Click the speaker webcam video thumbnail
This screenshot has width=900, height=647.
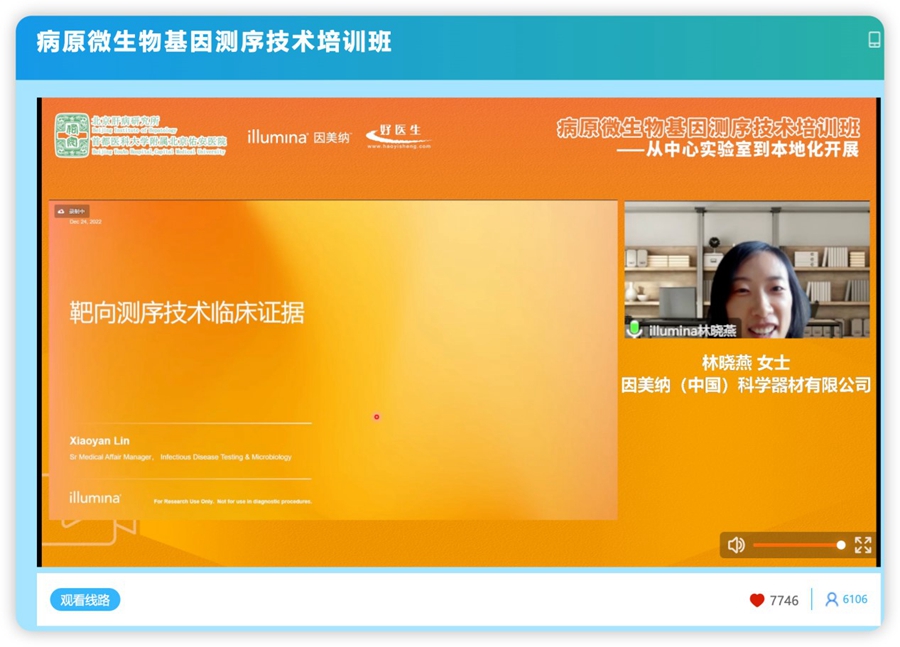click(x=747, y=270)
